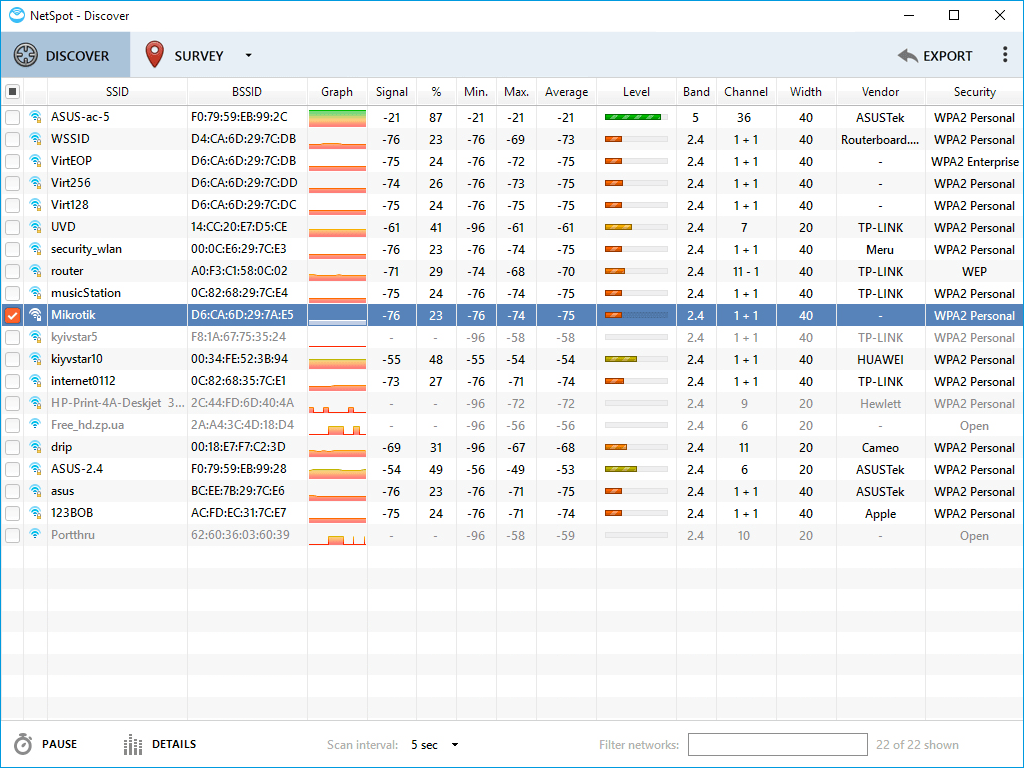Click the Wi-Fi icon for asus
Screen dimensions: 1024x768
(x=35, y=491)
